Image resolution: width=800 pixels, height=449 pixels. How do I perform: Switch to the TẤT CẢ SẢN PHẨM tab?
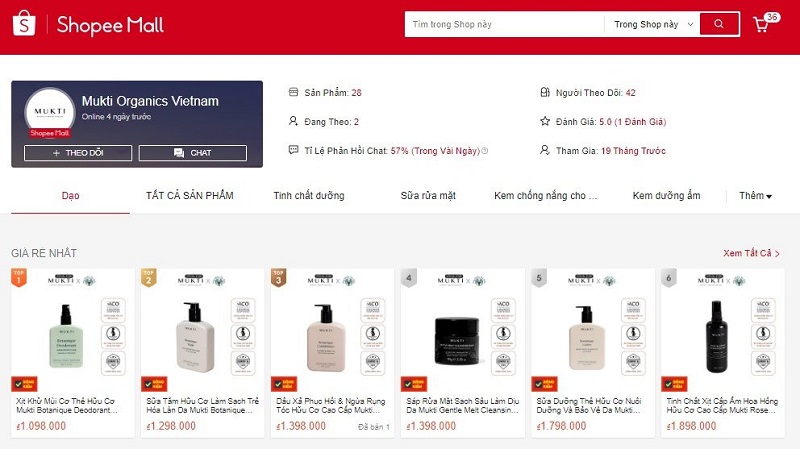[189, 195]
